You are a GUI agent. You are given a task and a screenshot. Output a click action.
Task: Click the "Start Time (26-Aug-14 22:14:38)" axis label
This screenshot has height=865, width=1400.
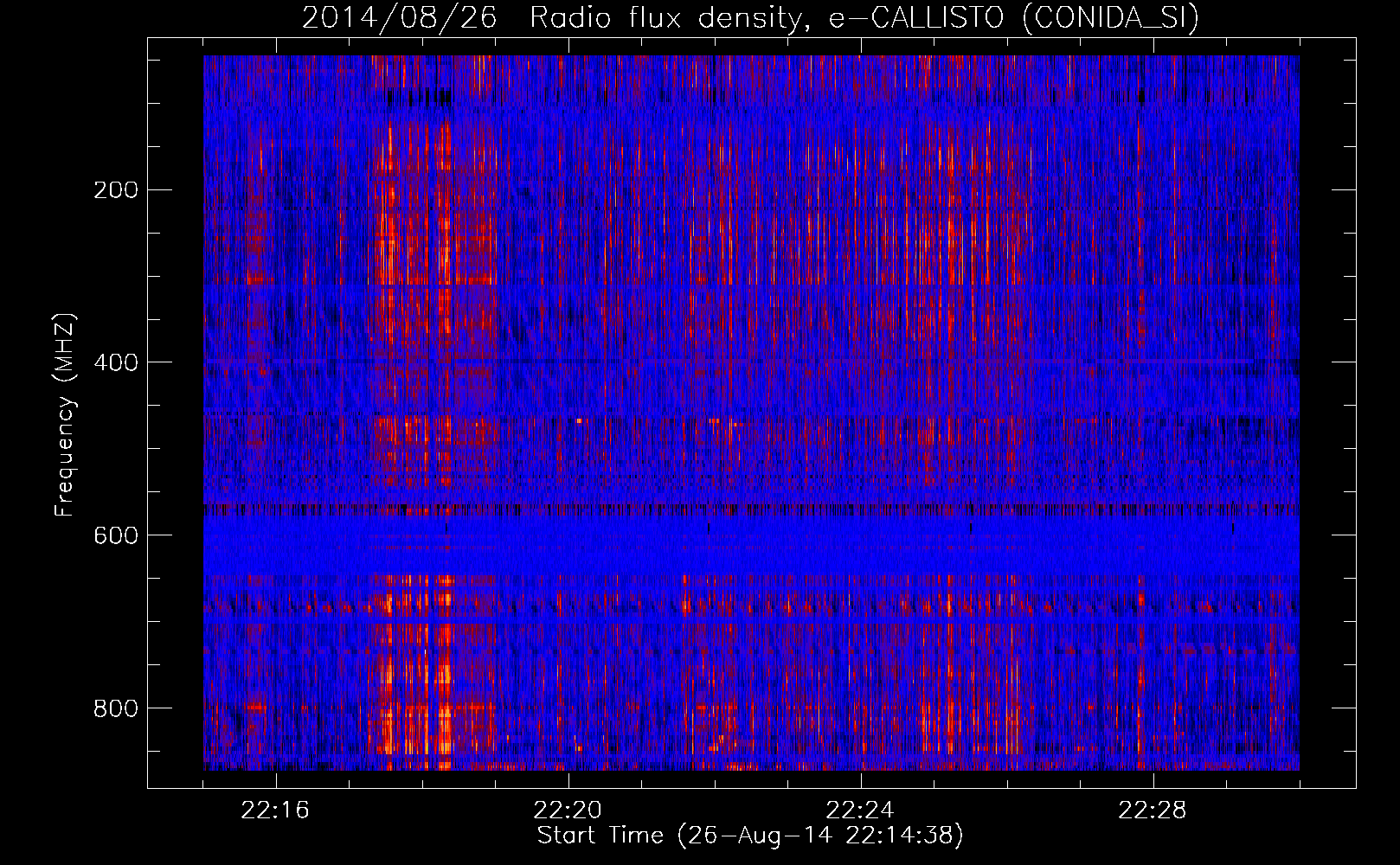click(x=750, y=836)
